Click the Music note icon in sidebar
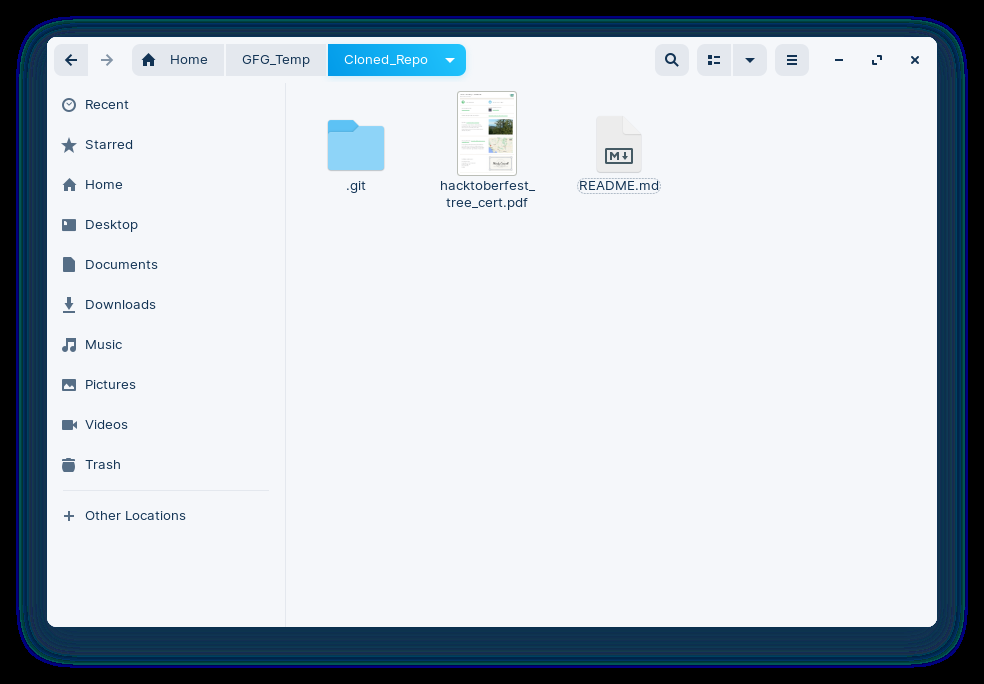 (69, 345)
